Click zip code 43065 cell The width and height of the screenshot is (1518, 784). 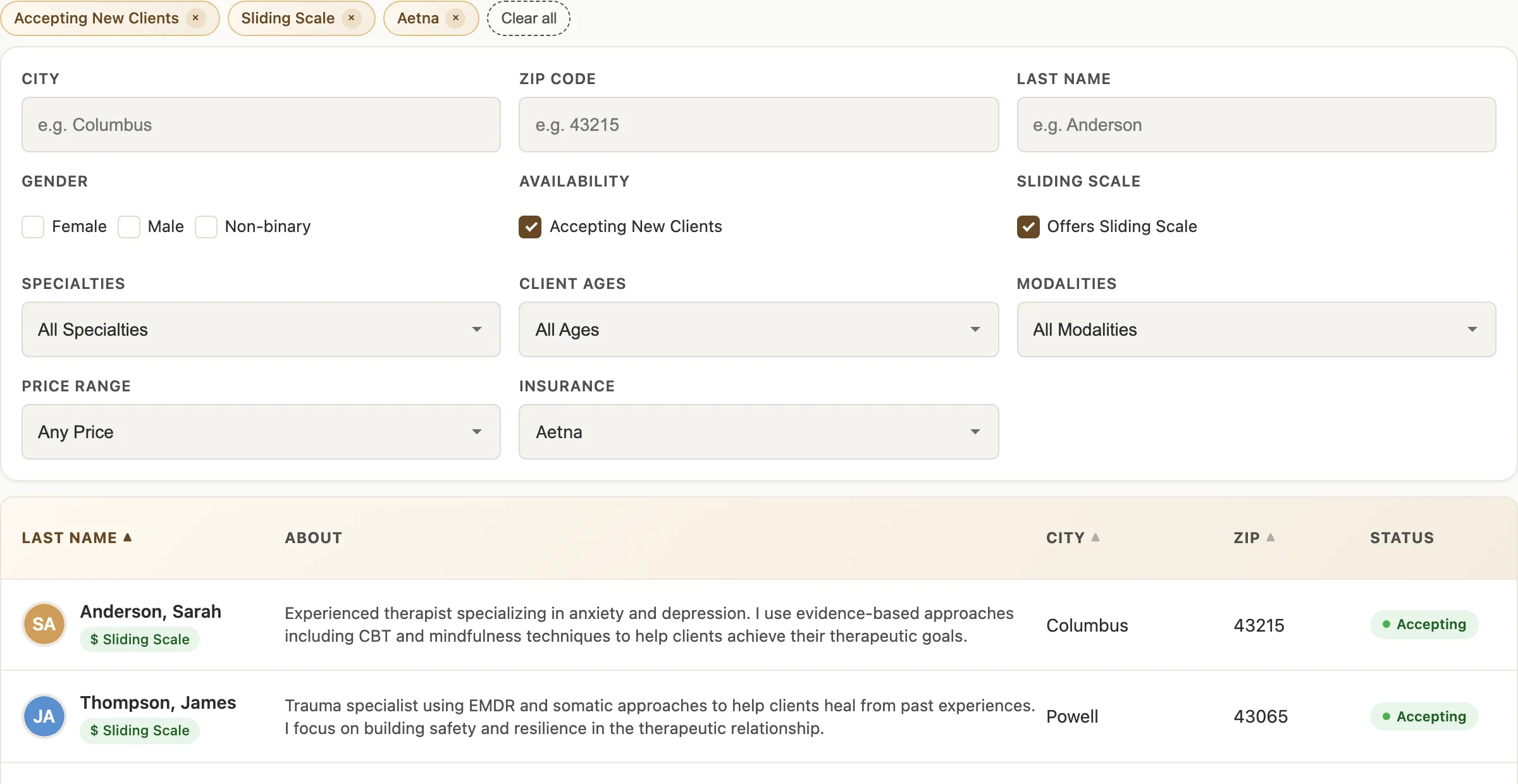pos(1261,716)
